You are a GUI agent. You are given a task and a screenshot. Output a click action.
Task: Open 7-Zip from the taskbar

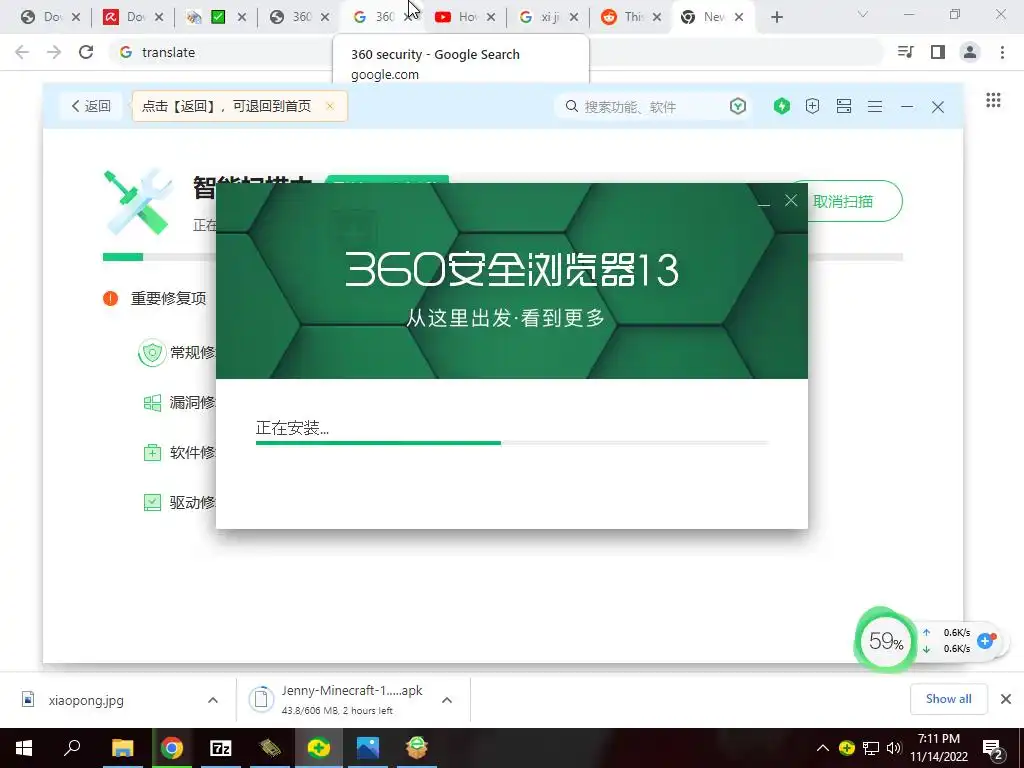tap(220, 748)
